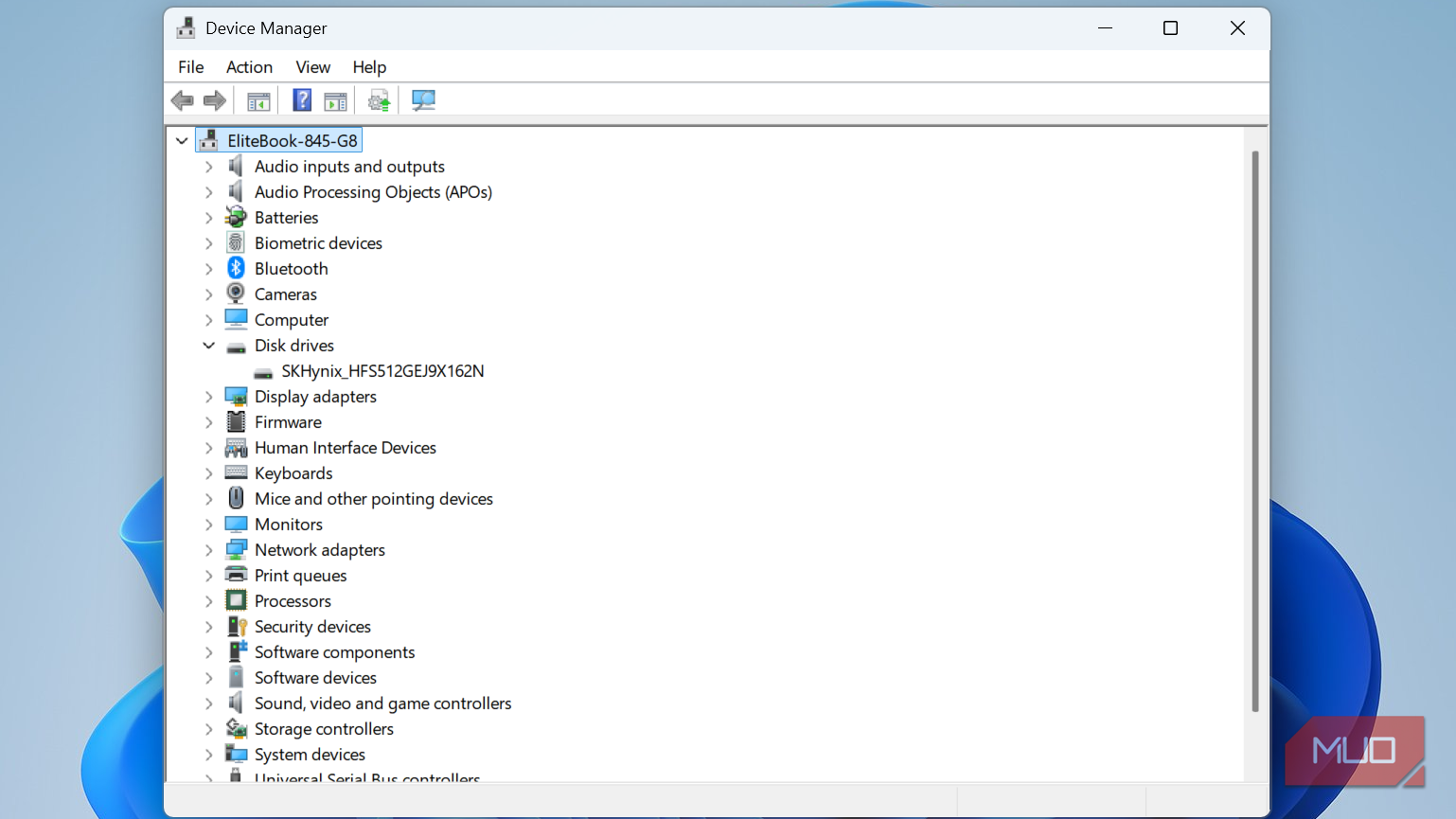This screenshot has width=1456, height=819.
Task: Click the Network adapters icon
Action: pos(236,550)
